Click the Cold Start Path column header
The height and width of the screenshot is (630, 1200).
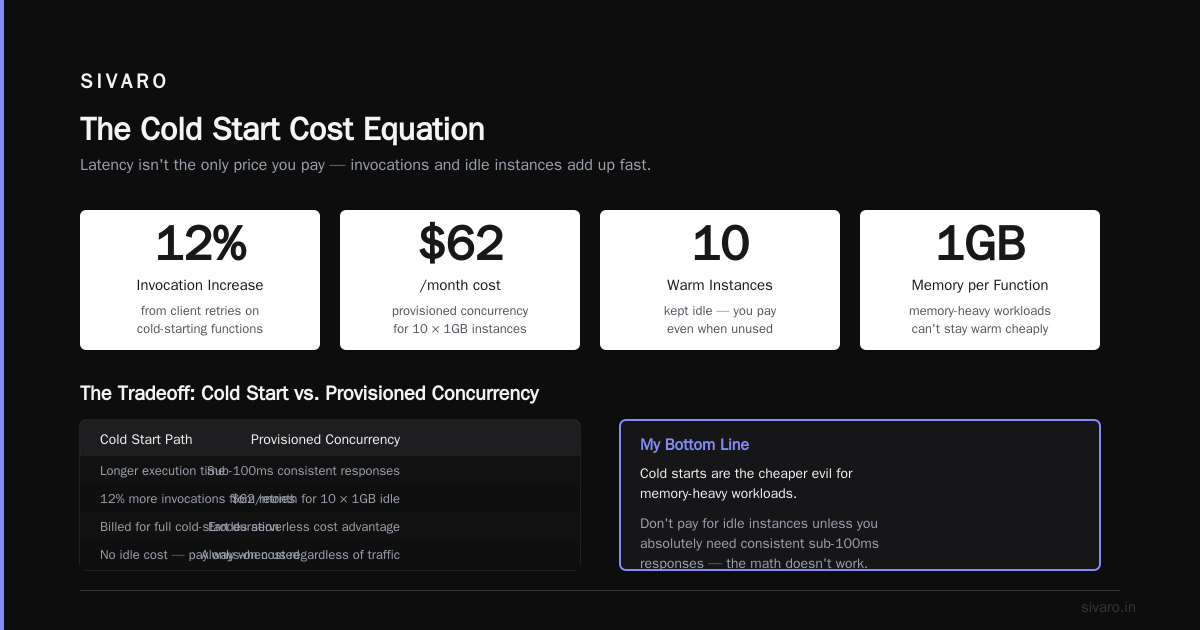146,439
